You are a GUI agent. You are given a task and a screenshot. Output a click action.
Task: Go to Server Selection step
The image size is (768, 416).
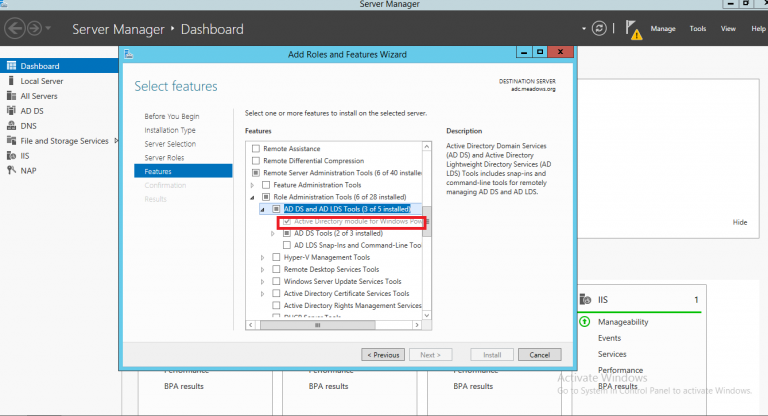170,144
